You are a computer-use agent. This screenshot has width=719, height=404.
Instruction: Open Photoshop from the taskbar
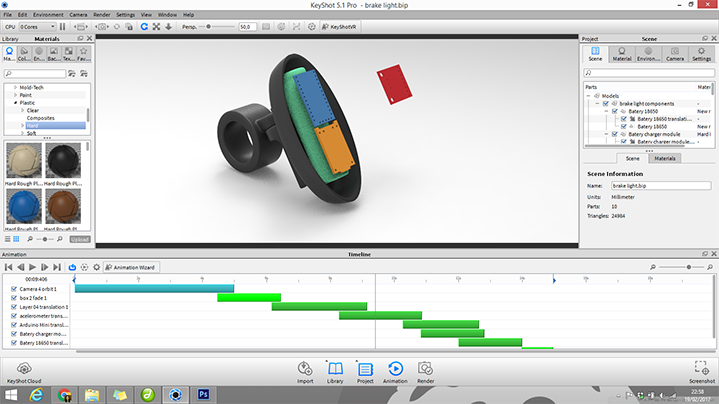click(x=204, y=395)
